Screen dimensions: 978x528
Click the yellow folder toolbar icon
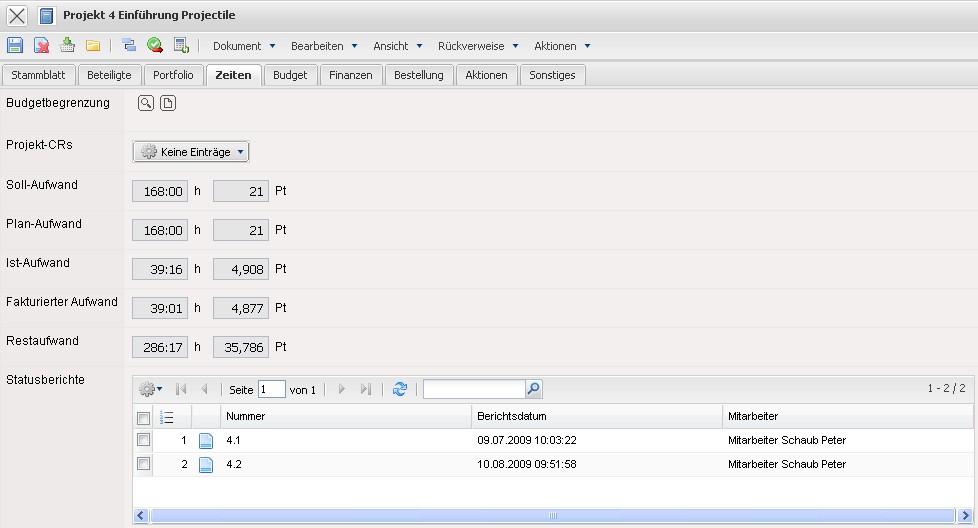tap(93, 45)
